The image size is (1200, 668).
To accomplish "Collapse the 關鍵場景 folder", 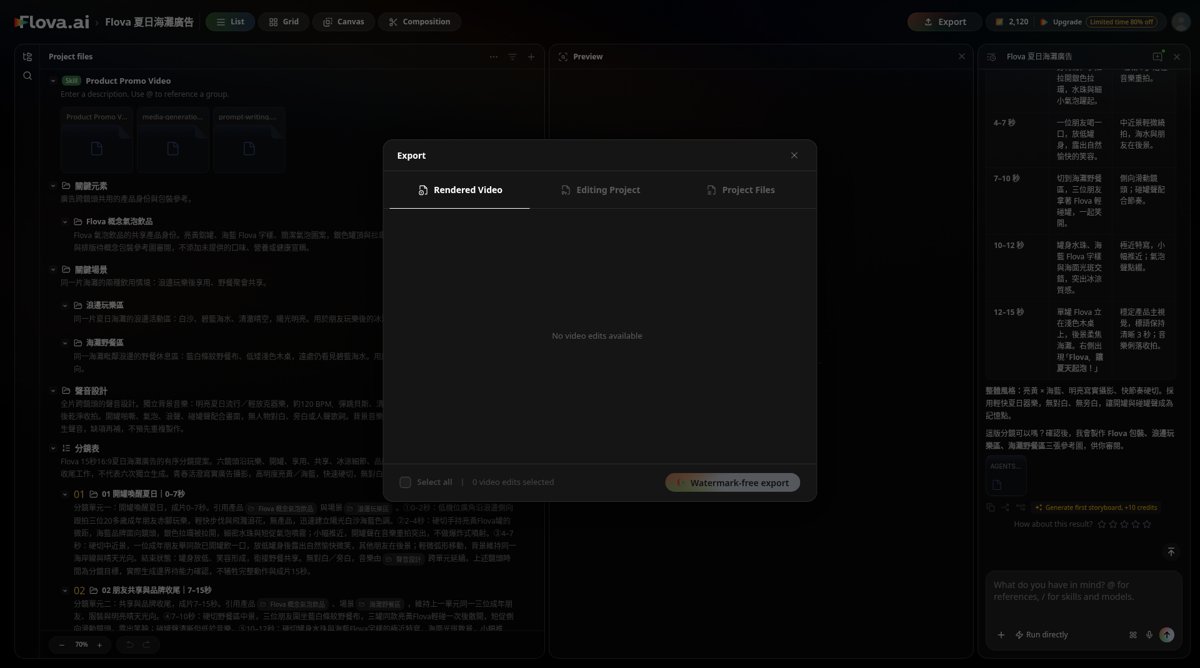I will [53, 270].
